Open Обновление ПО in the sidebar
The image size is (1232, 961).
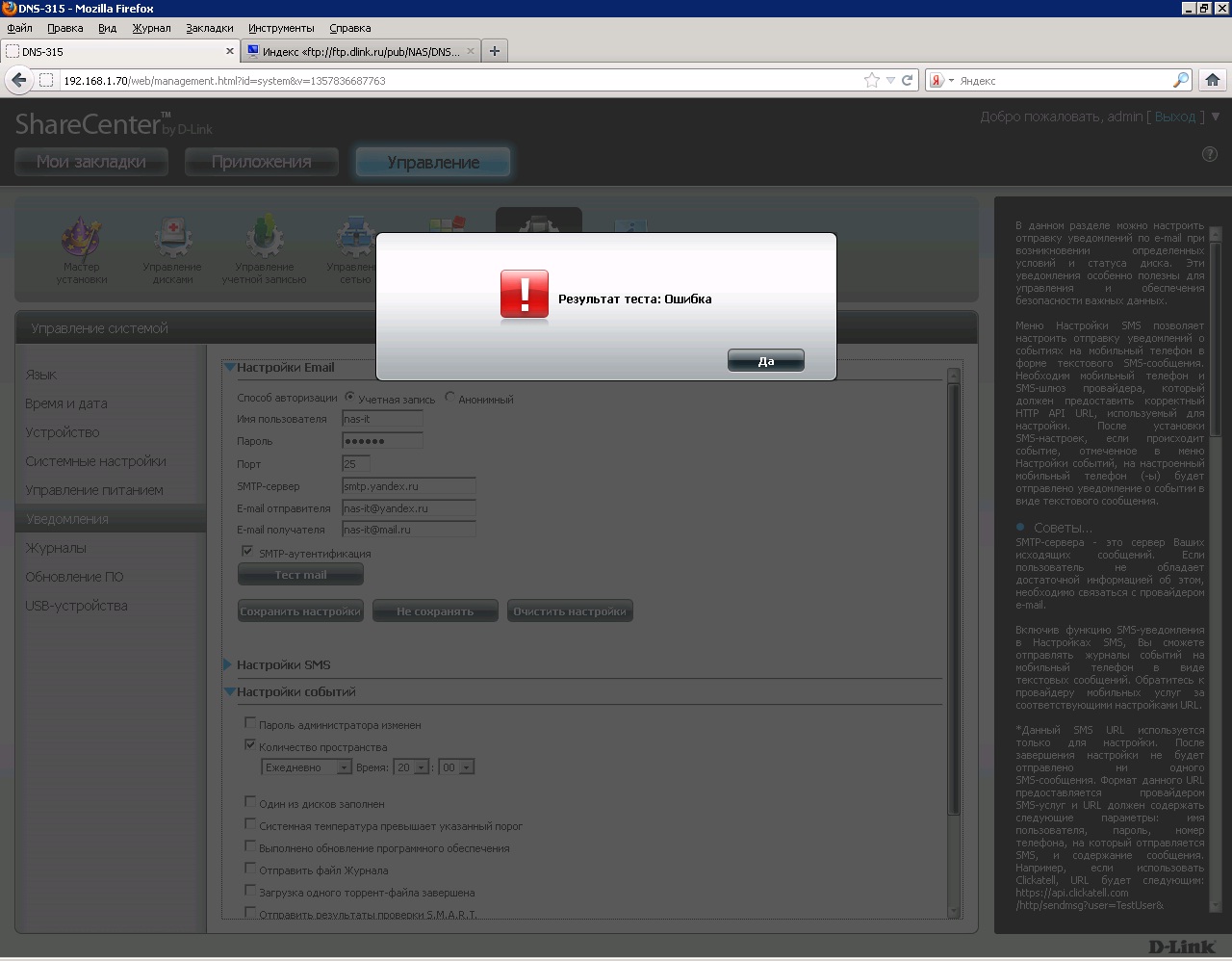pos(74,577)
